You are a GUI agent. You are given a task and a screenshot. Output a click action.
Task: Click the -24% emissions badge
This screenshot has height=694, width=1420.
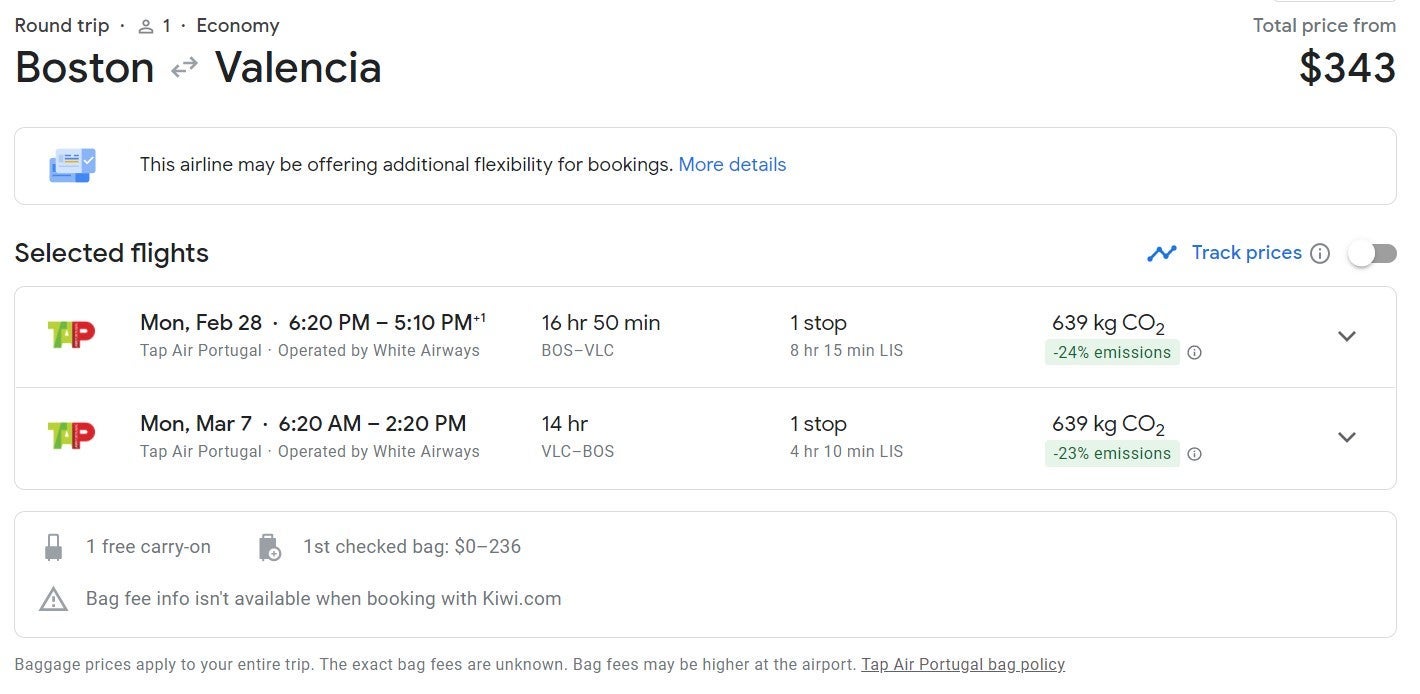coord(1111,352)
